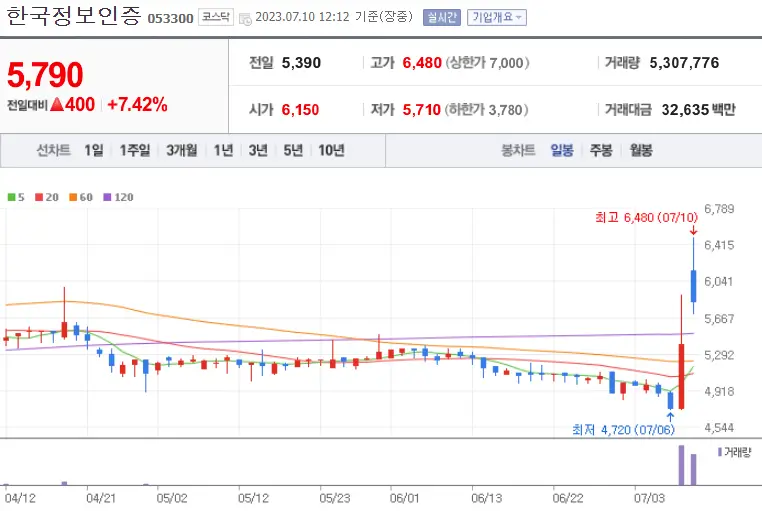This screenshot has width=762, height=511.
Task: Switch to 월봉 candlestick chart
Action: pos(641,151)
